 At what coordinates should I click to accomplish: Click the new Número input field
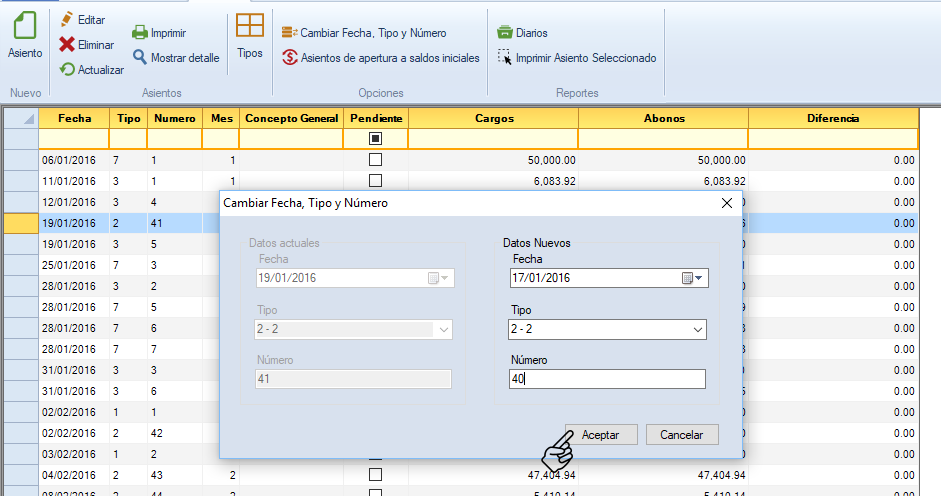[x=607, y=379]
